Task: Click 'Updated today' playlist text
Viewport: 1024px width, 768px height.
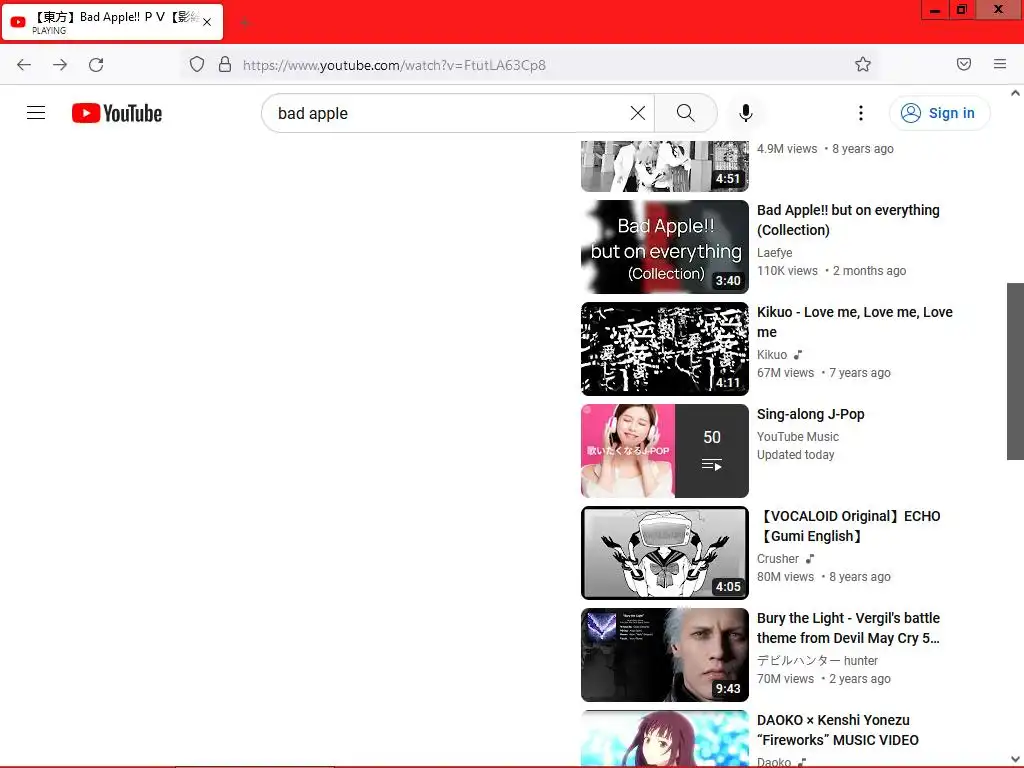Action: tap(795, 455)
